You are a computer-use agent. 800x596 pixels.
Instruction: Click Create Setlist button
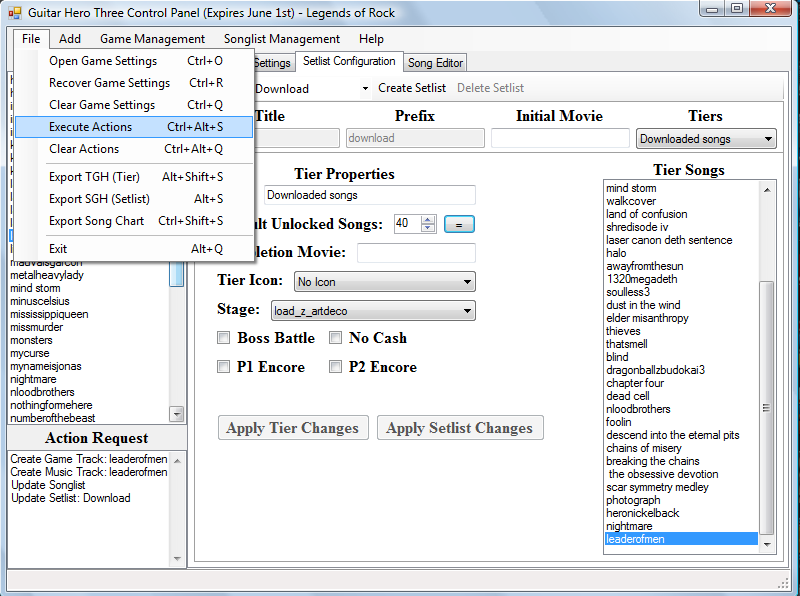[x=412, y=88]
